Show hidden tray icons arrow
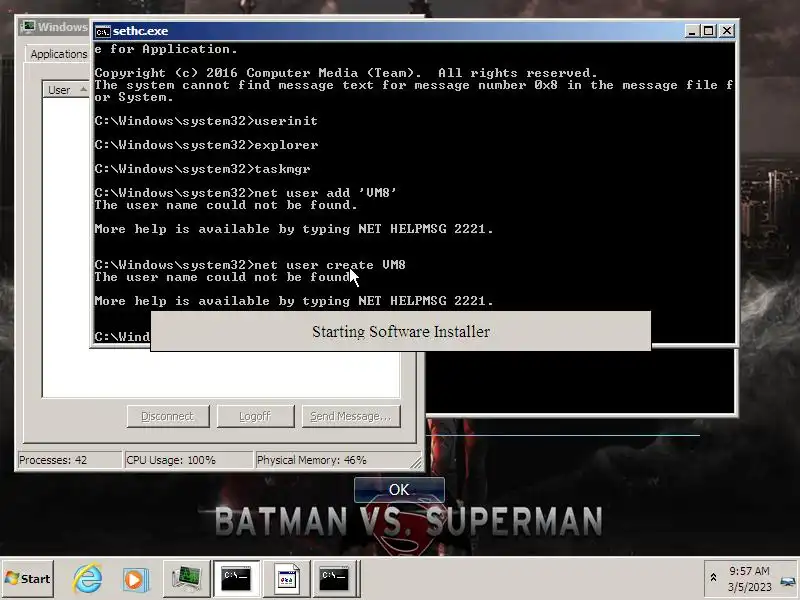 click(713, 578)
